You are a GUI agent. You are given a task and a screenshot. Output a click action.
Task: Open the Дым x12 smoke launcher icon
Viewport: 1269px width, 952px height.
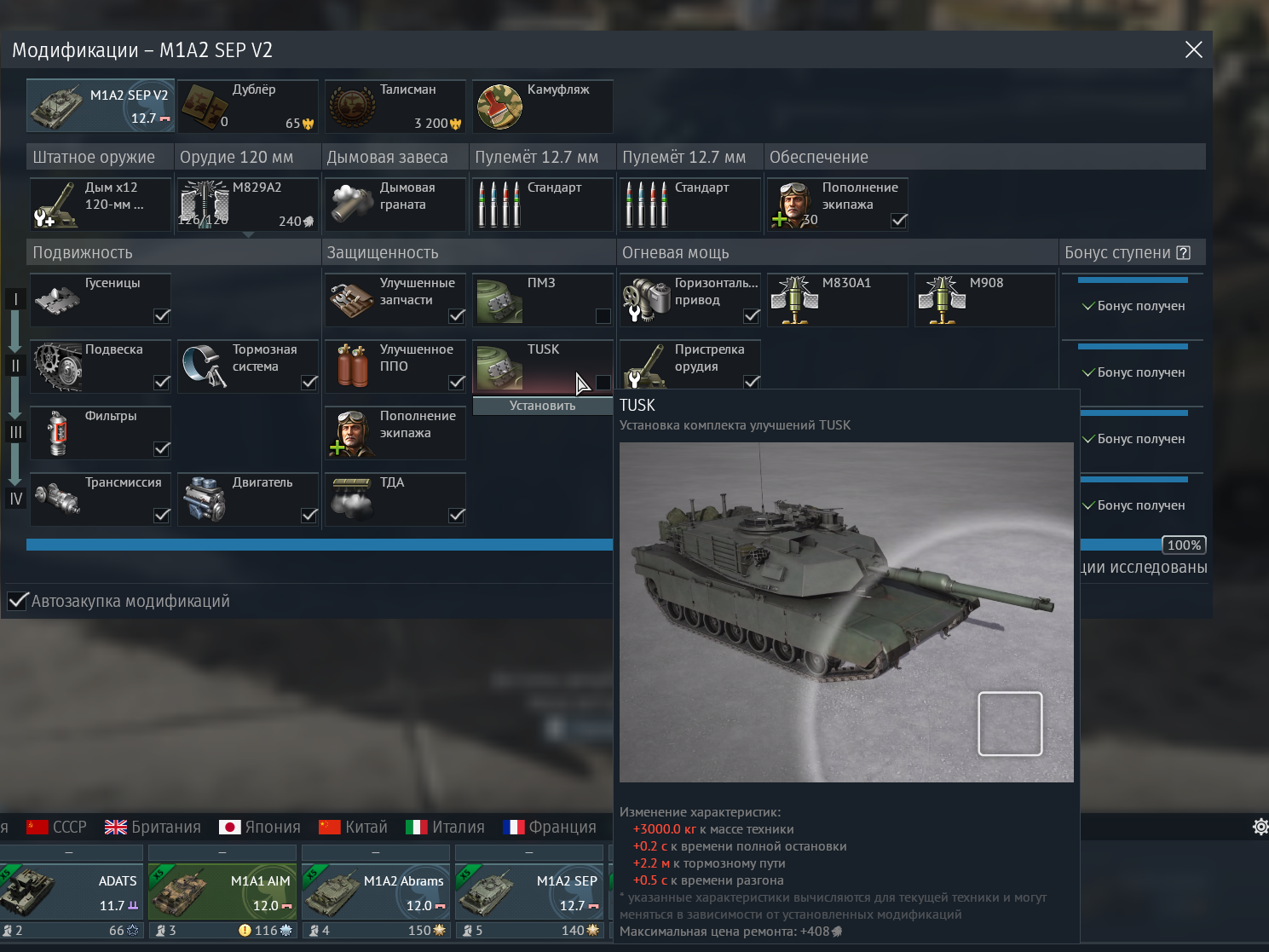57,205
